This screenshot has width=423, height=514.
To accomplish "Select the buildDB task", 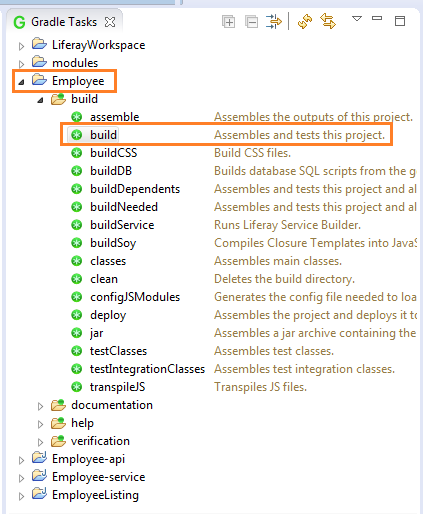I will tap(111, 171).
